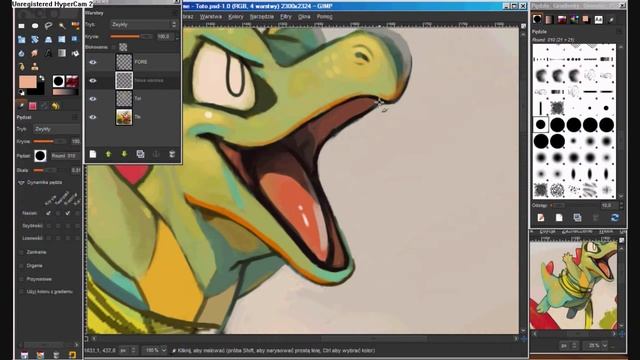The height and width of the screenshot is (360, 640).
Task: Click the navigation preview thumbnail
Action: coord(573,285)
